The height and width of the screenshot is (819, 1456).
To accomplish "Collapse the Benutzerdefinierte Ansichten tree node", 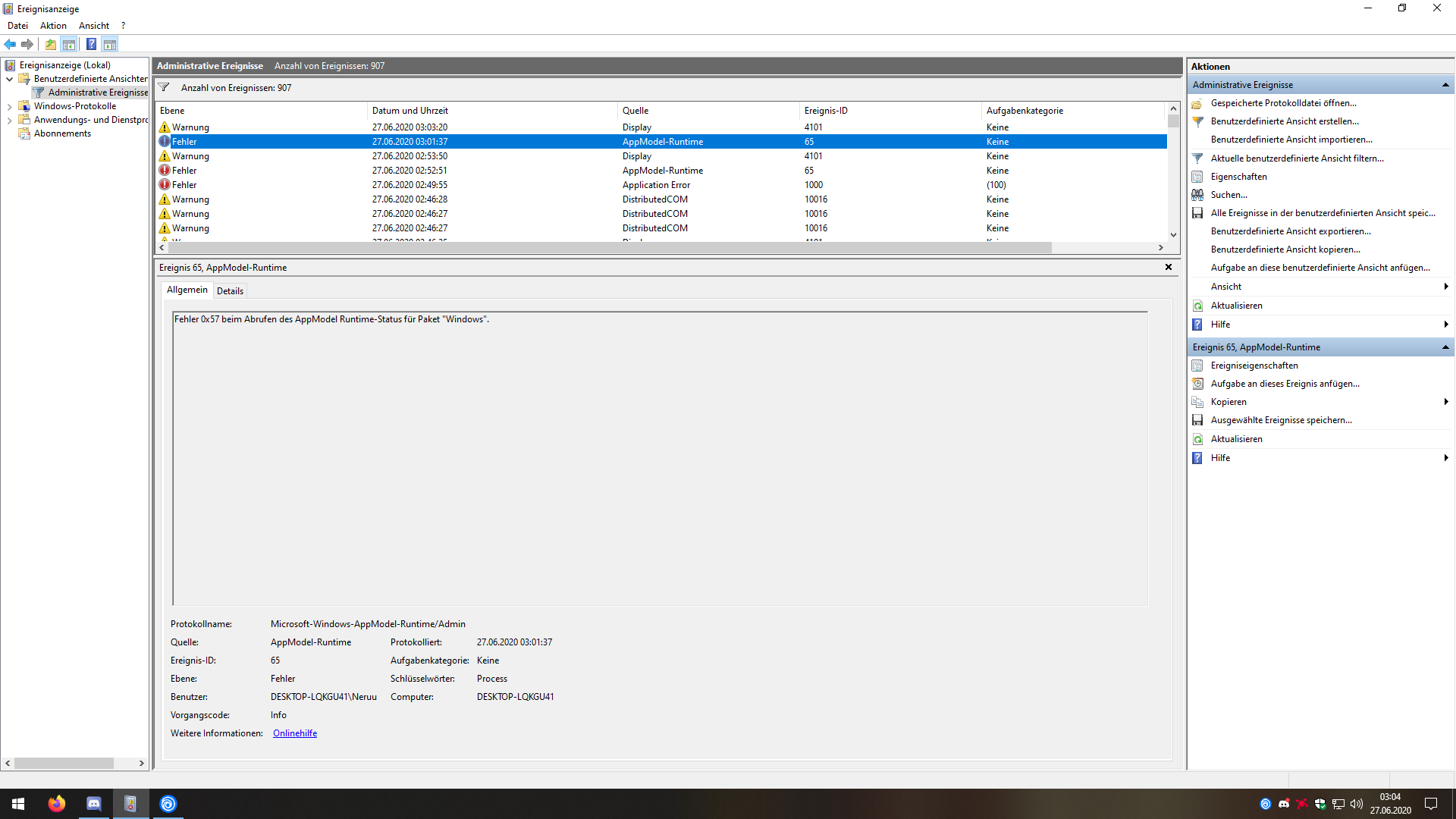I will (9, 79).
